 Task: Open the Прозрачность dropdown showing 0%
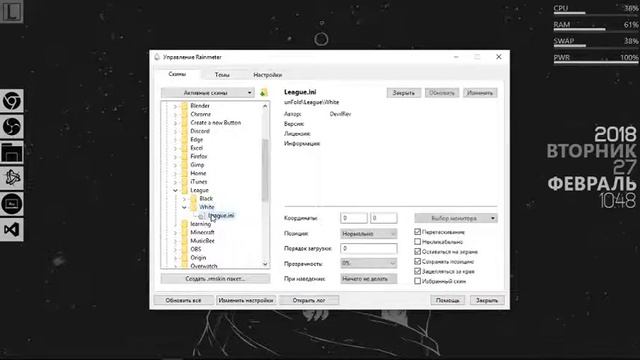click(x=369, y=263)
